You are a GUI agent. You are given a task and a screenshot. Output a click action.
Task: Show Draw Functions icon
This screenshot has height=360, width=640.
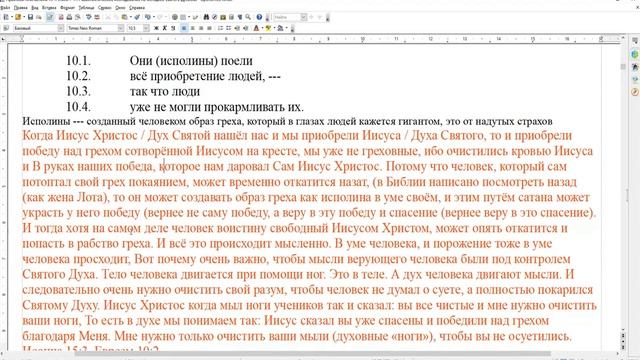pos(196,17)
